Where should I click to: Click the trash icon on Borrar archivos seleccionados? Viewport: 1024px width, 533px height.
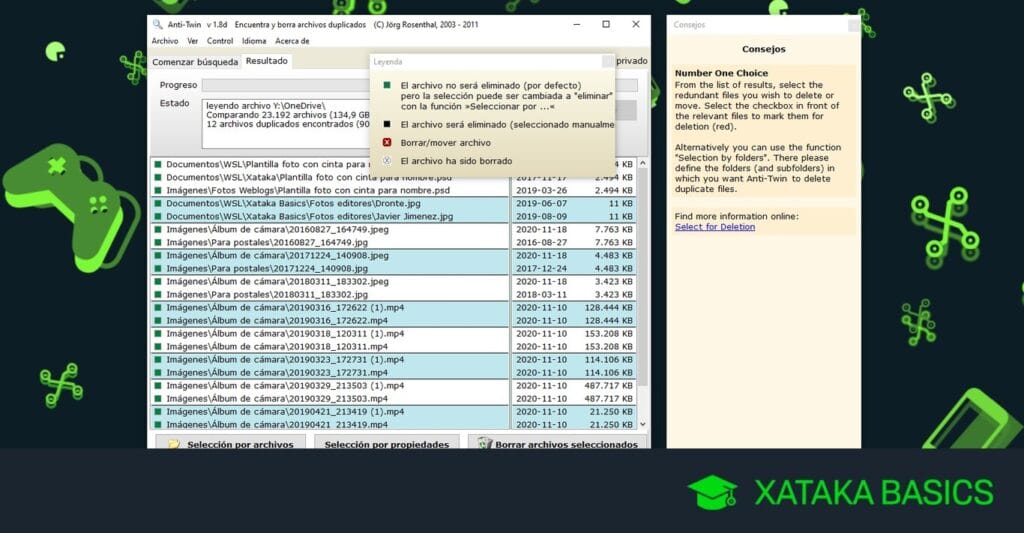click(x=484, y=444)
